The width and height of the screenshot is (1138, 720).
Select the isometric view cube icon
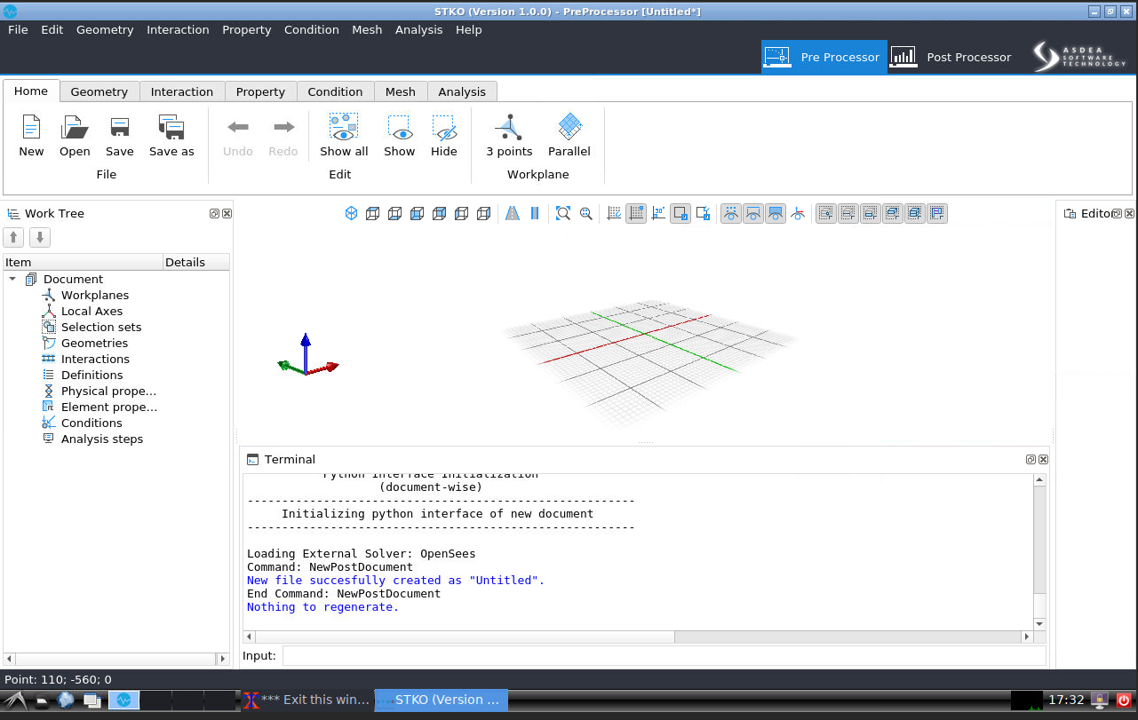click(x=351, y=213)
